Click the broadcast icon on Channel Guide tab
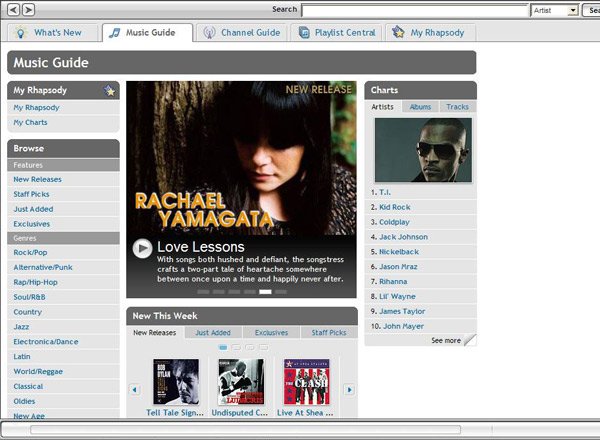Image resolution: width=600 pixels, height=440 pixels. coord(209,33)
